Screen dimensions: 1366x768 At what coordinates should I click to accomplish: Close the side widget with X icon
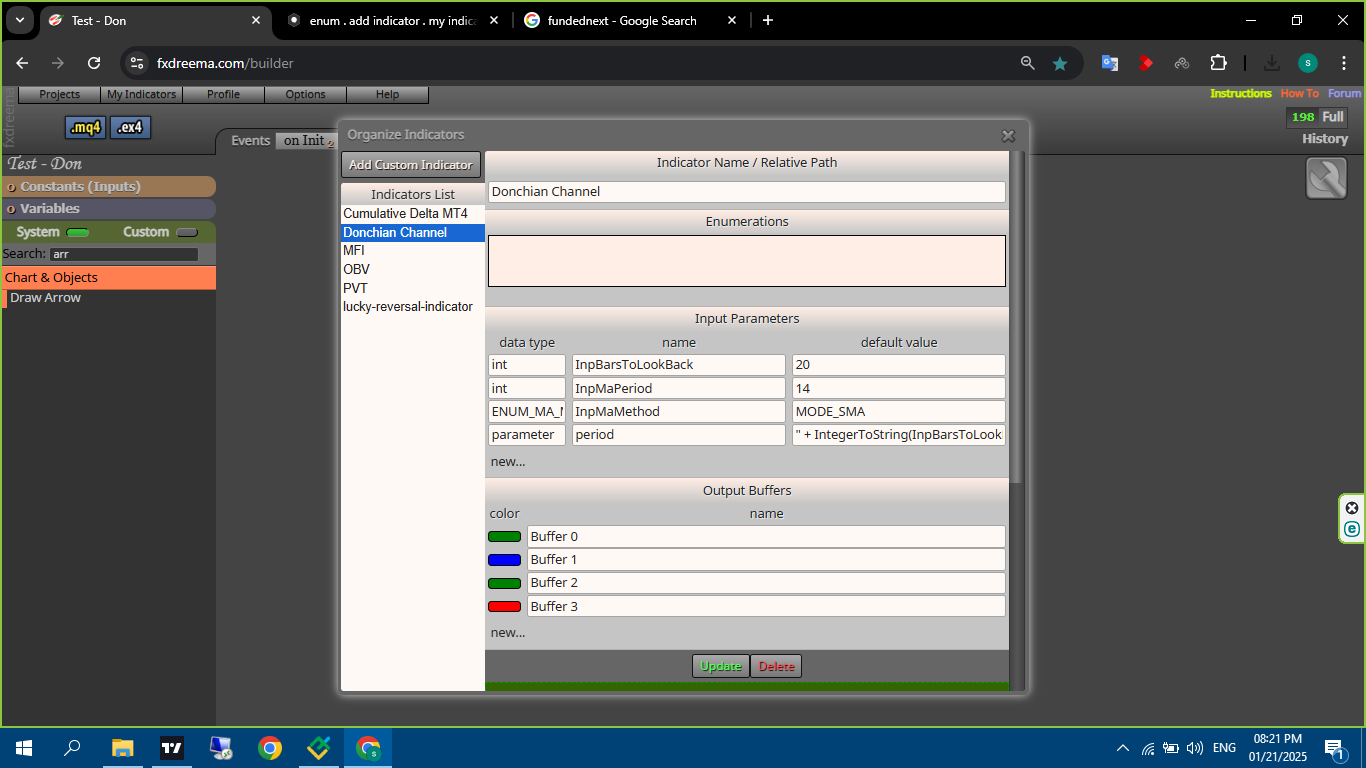click(x=1352, y=507)
